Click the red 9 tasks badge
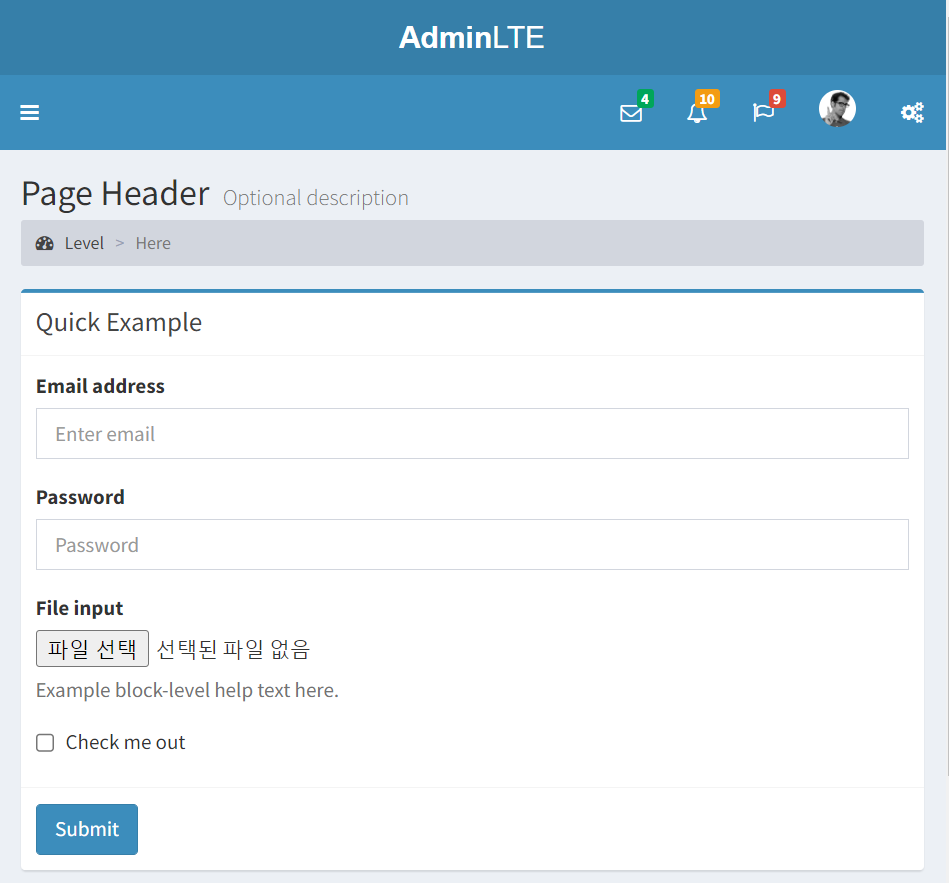The image size is (949, 883). tap(777, 99)
